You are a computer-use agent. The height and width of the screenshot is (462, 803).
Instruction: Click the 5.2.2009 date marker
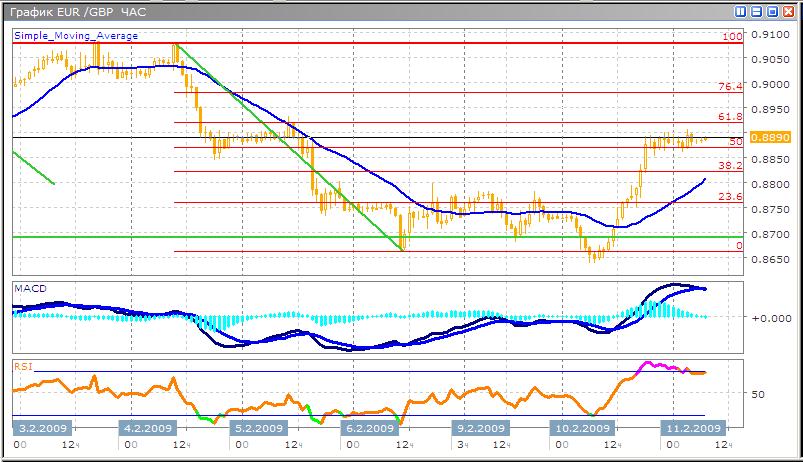pyautogui.click(x=257, y=426)
